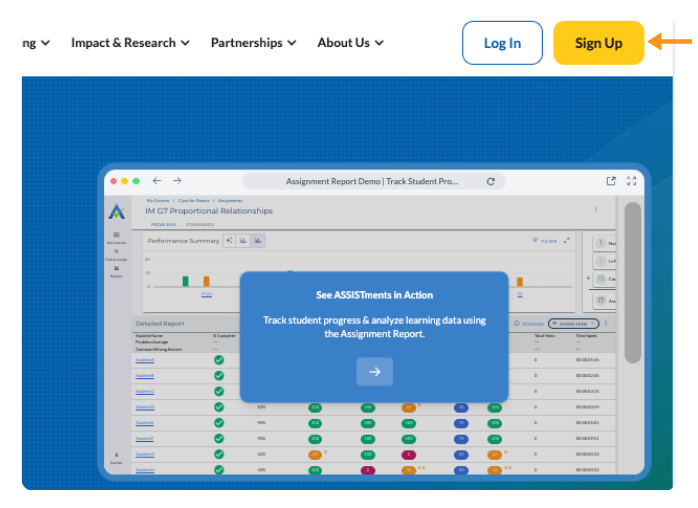Click the green checkmark in Student H row

point(219,470)
